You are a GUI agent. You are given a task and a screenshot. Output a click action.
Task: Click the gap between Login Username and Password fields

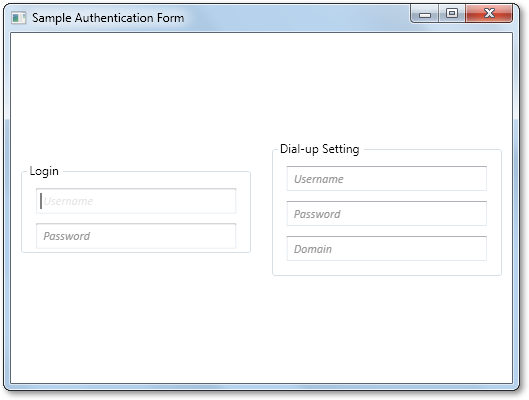click(x=136, y=219)
